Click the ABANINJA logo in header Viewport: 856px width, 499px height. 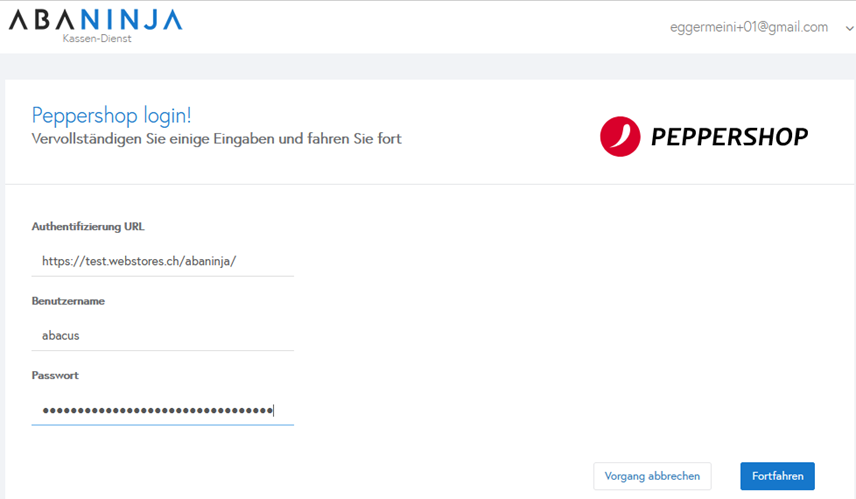tap(95, 19)
